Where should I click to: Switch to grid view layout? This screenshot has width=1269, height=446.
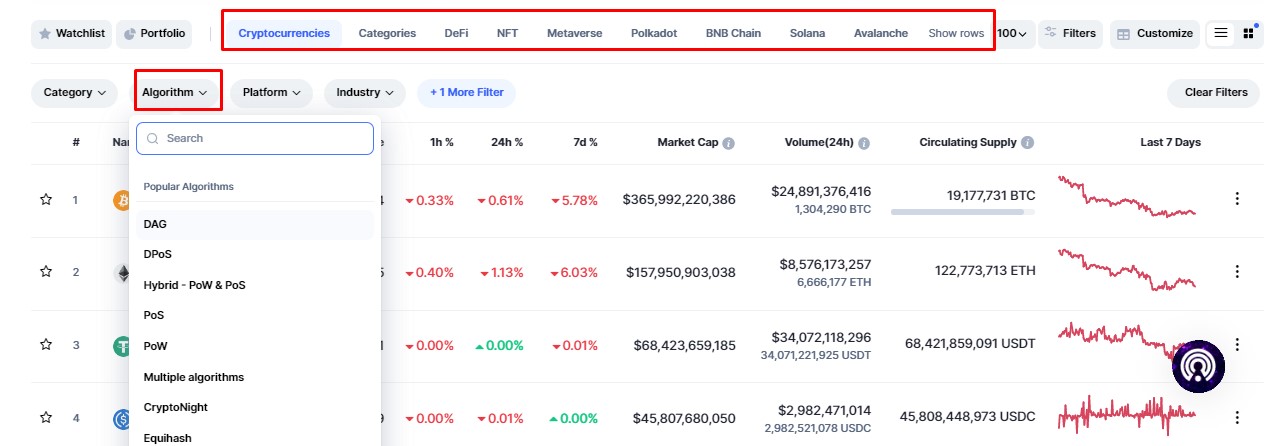click(x=1248, y=34)
